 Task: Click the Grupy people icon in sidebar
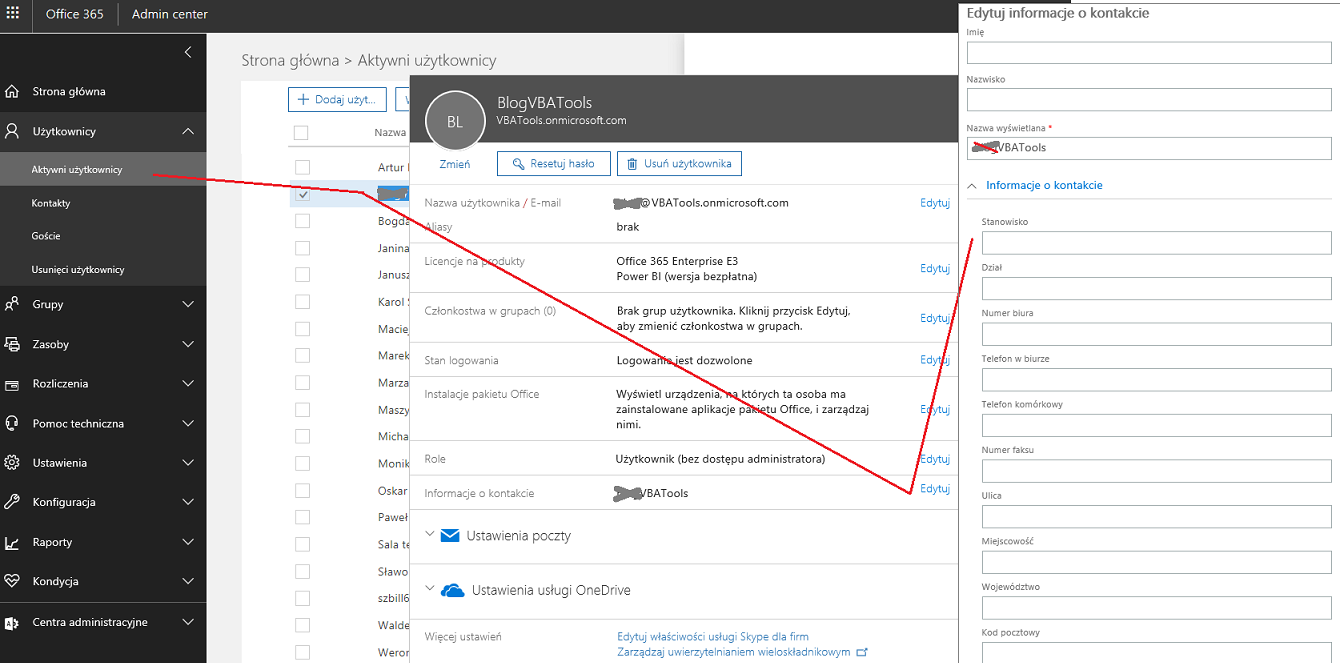point(13,305)
